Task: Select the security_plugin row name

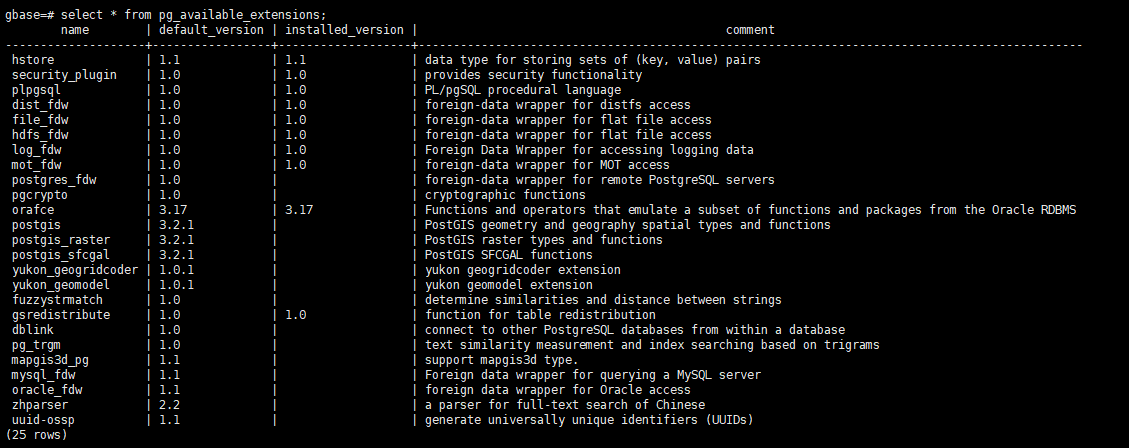Action: tap(64, 75)
